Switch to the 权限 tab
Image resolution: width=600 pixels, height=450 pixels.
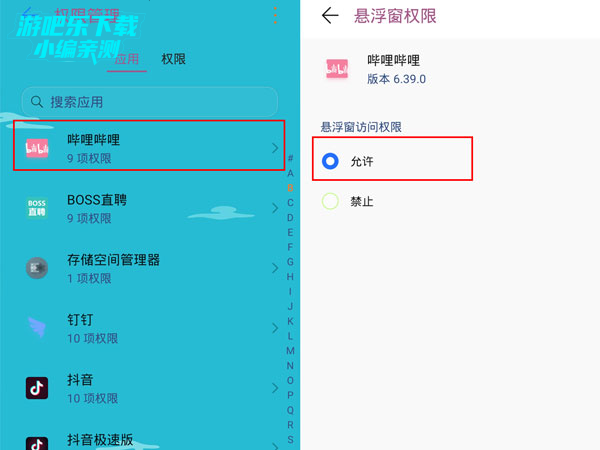tap(173, 59)
